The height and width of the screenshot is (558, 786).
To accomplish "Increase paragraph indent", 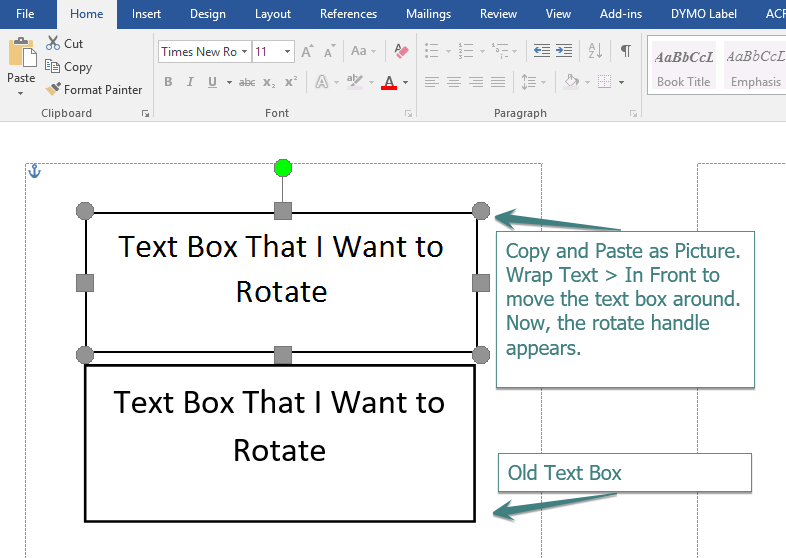I will [x=564, y=51].
